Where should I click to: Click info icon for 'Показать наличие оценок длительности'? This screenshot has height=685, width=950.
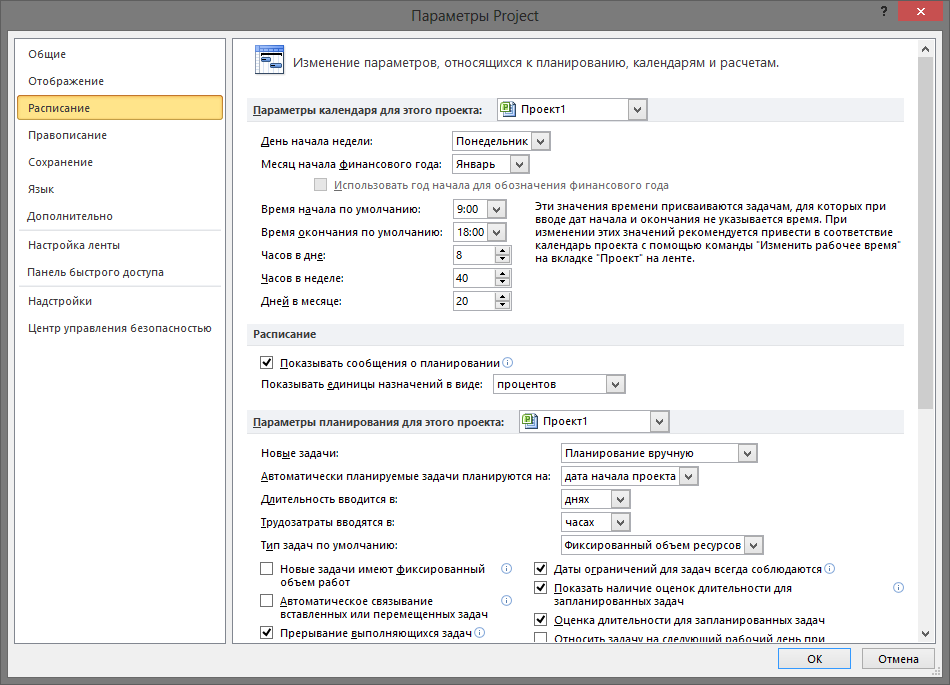pyautogui.click(x=899, y=587)
